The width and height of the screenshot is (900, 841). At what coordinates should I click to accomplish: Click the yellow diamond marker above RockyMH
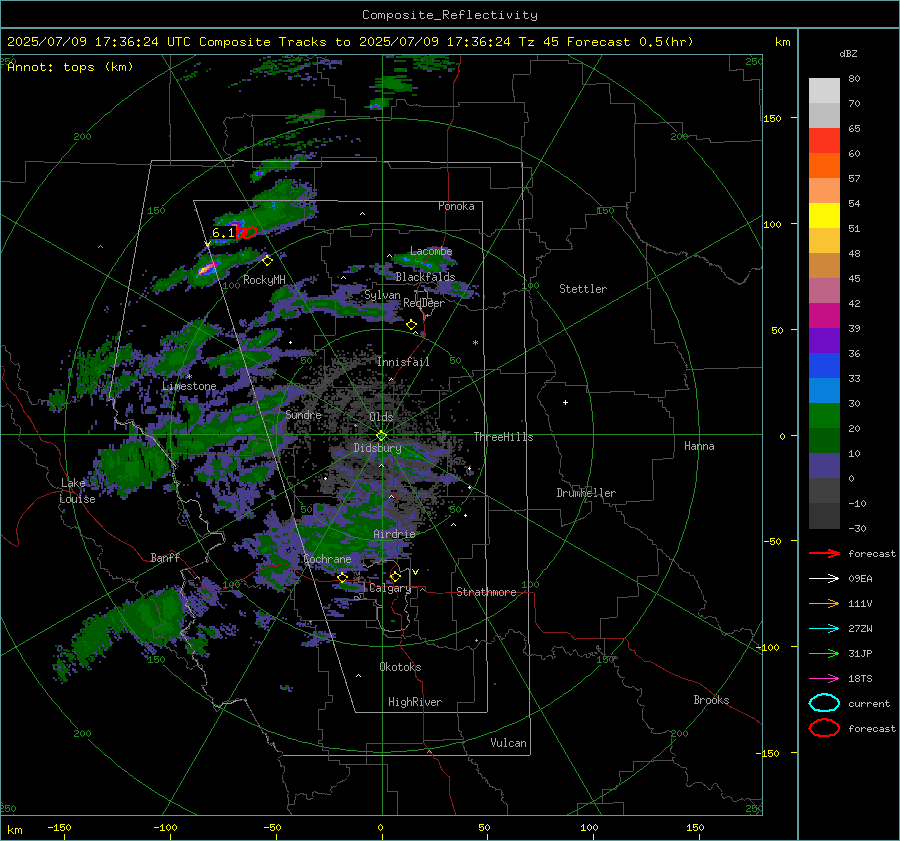pos(267,261)
